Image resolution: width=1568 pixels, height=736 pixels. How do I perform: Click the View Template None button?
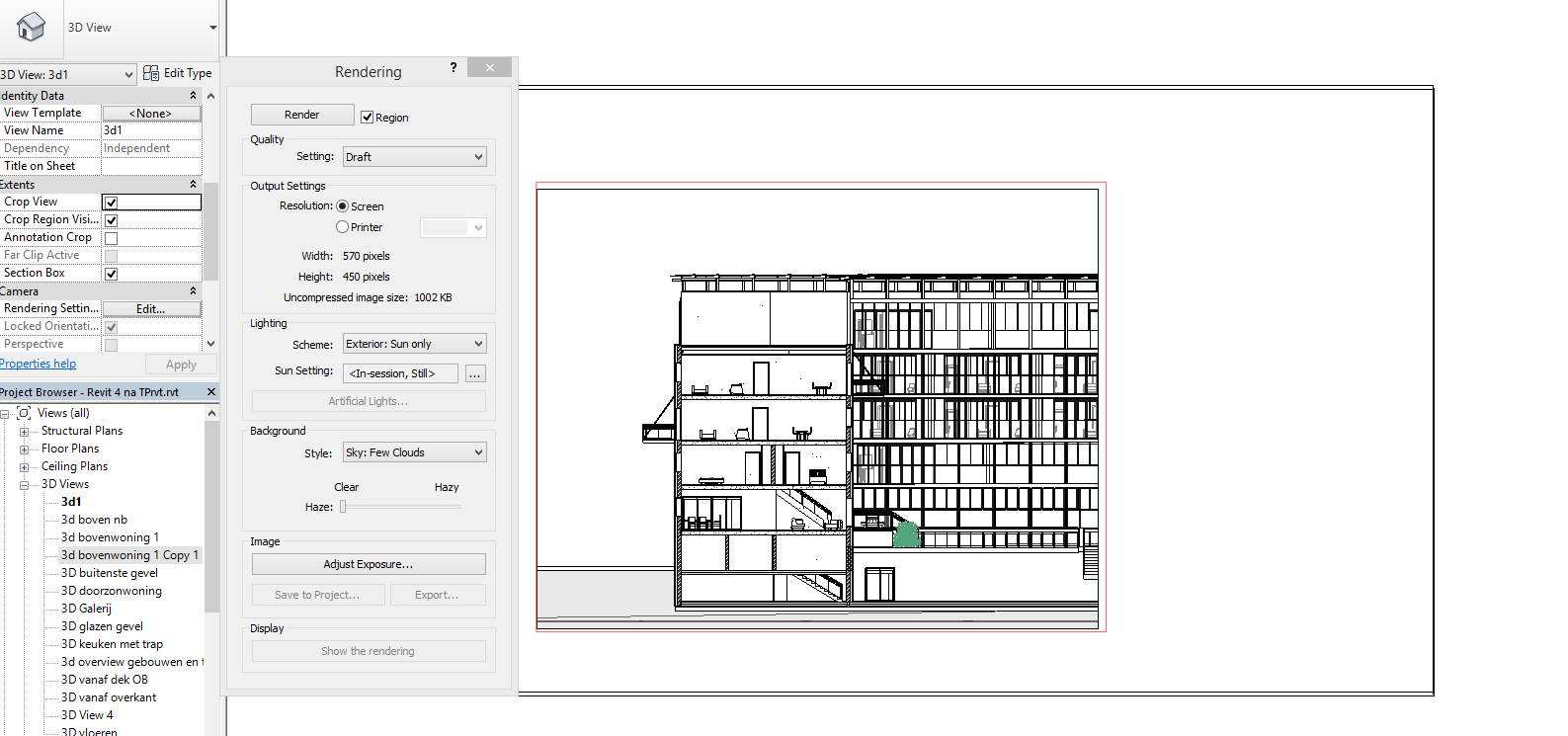(151, 114)
